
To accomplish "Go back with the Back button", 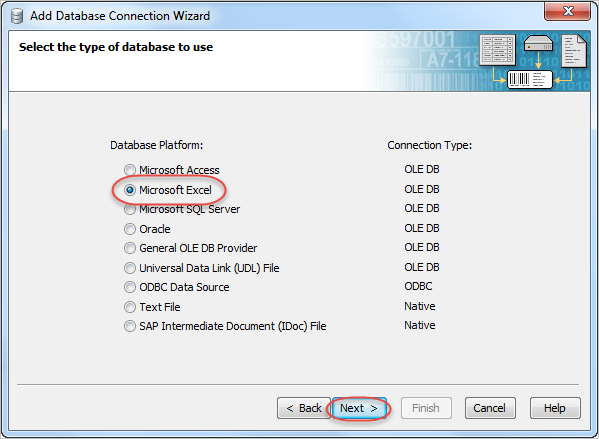I will coord(304,408).
